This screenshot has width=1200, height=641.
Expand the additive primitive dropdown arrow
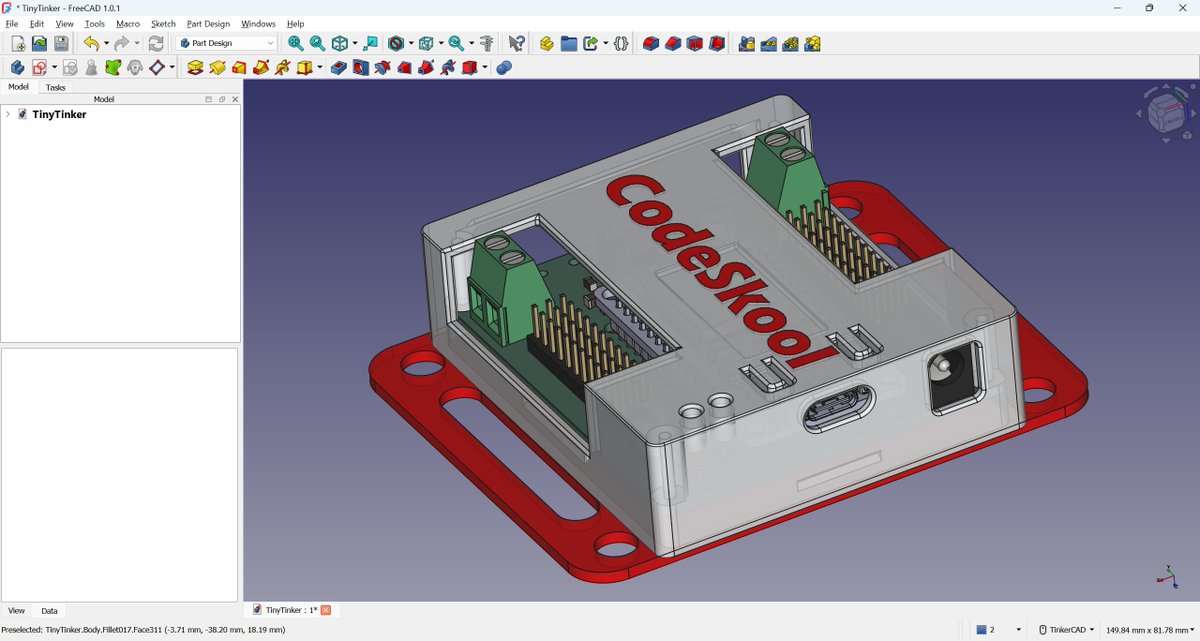click(x=320, y=67)
